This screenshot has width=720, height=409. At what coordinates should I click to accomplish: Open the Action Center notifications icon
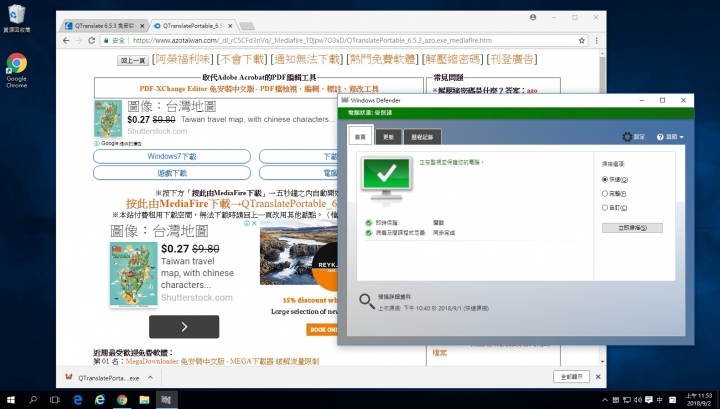point(649,400)
